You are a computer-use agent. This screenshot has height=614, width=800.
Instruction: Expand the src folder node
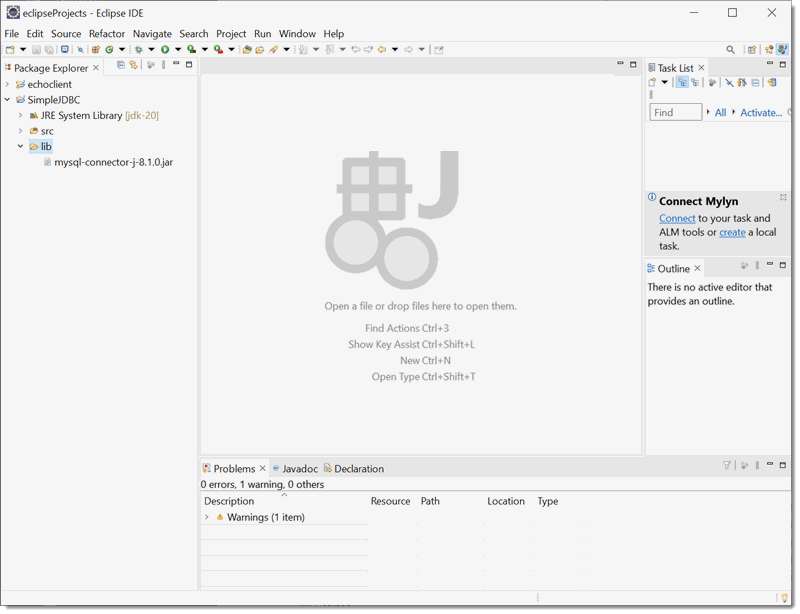coord(20,131)
